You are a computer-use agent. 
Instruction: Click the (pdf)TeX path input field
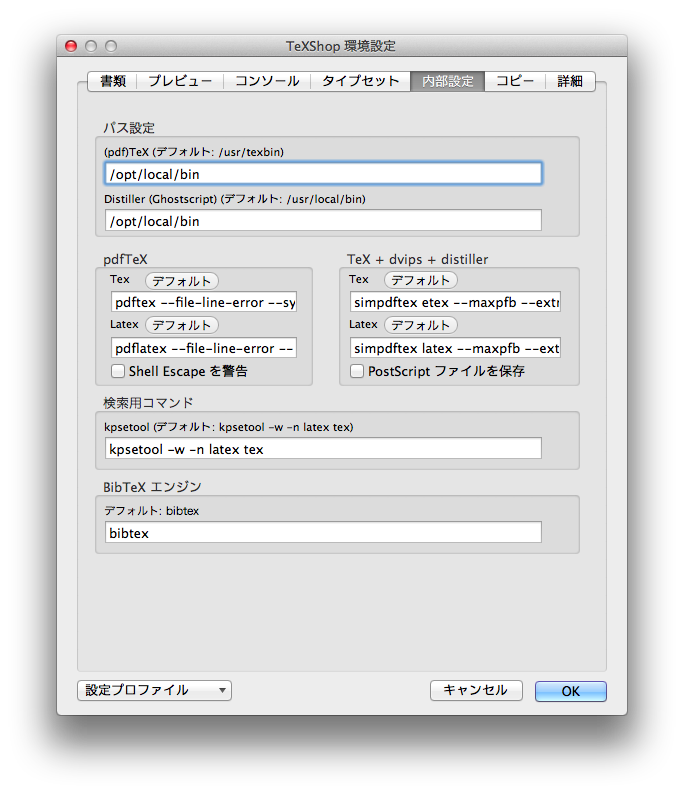pos(323,174)
